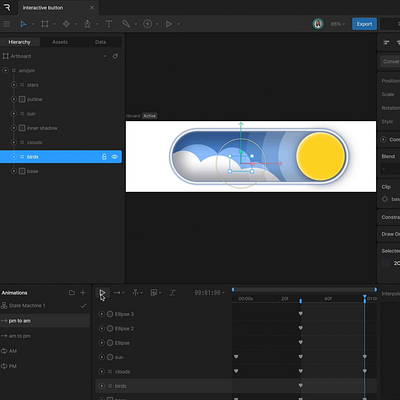The height and width of the screenshot is (400, 400).
Task: Switch to the Hierarchy tab
Action: pyautogui.click(x=20, y=42)
